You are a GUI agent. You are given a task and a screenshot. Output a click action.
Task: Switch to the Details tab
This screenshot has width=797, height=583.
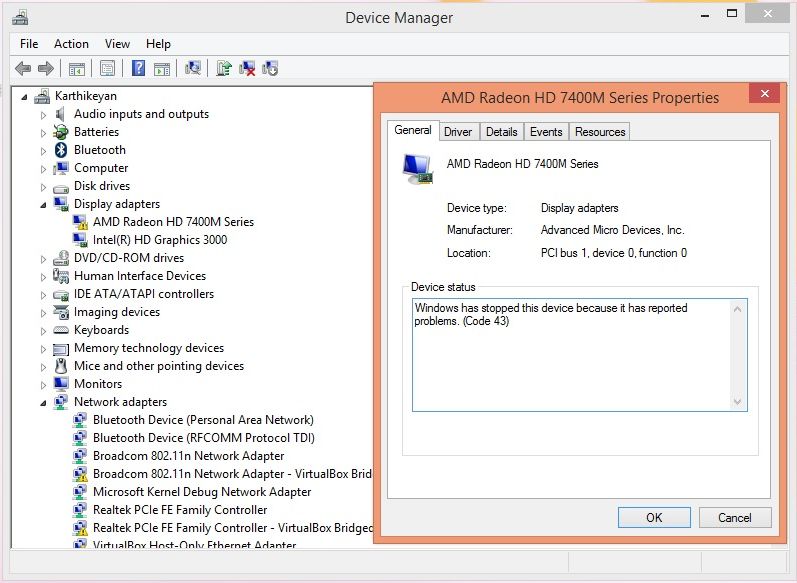click(502, 132)
